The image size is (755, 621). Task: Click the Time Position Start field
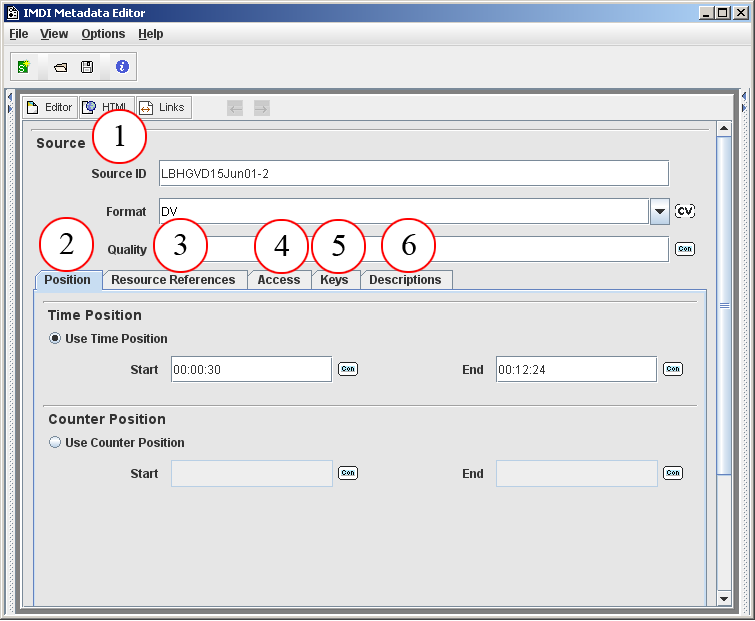tap(251, 369)
